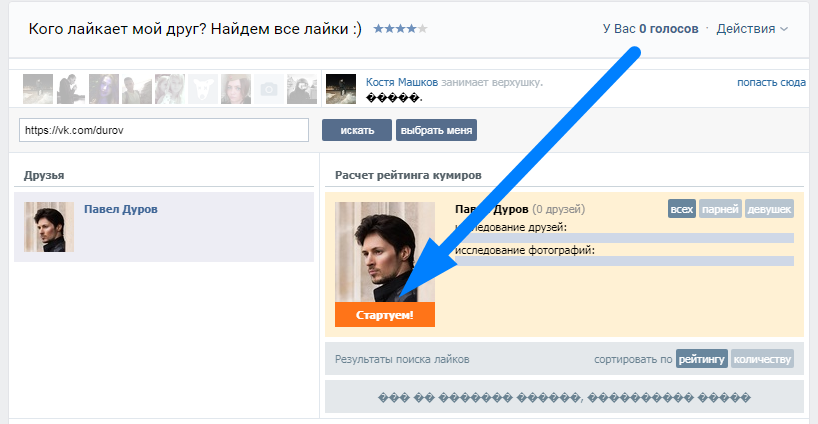Open Костя Машков profile link

[x=402, y=82]
